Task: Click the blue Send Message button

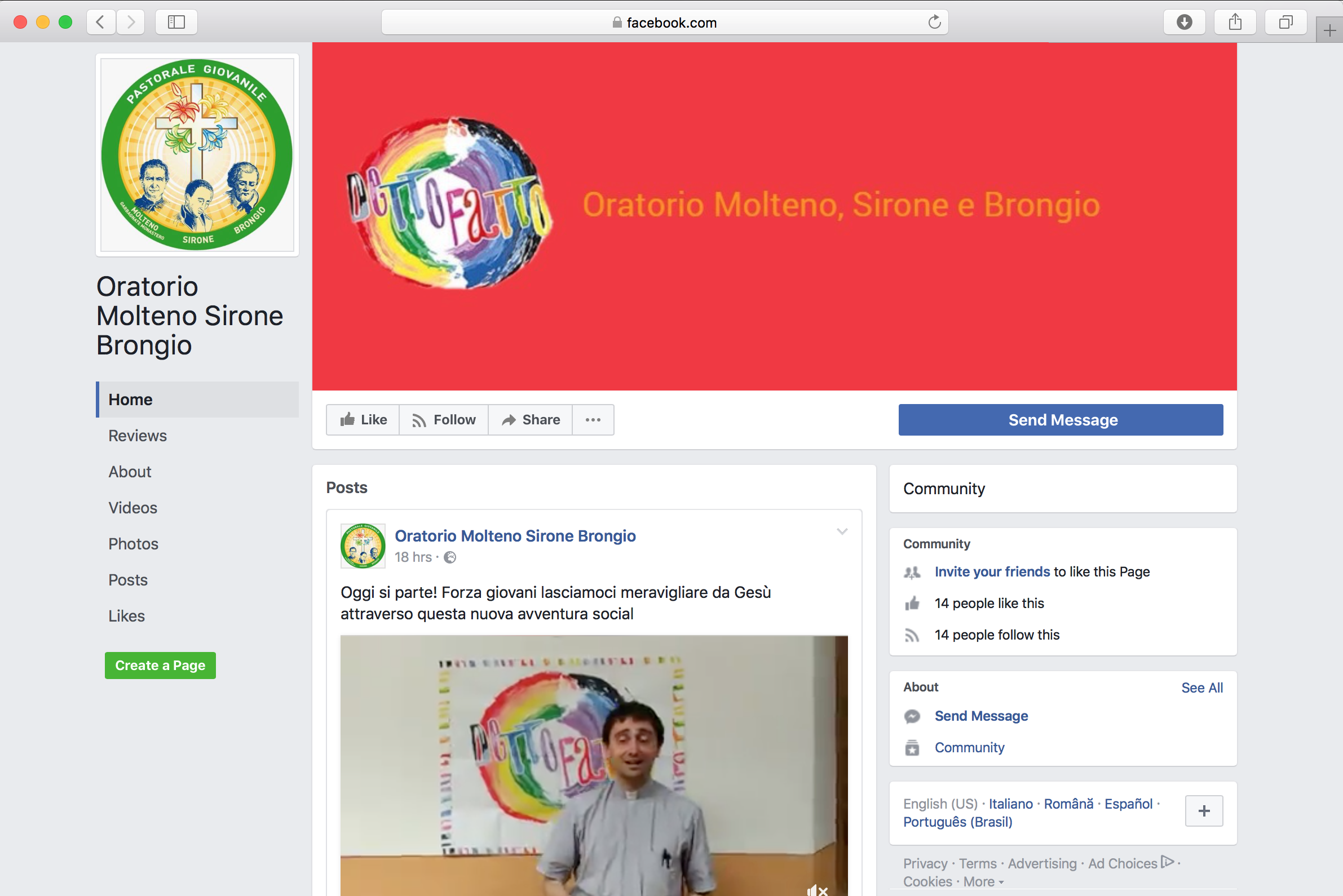Action: click(x=1061, y=420)
